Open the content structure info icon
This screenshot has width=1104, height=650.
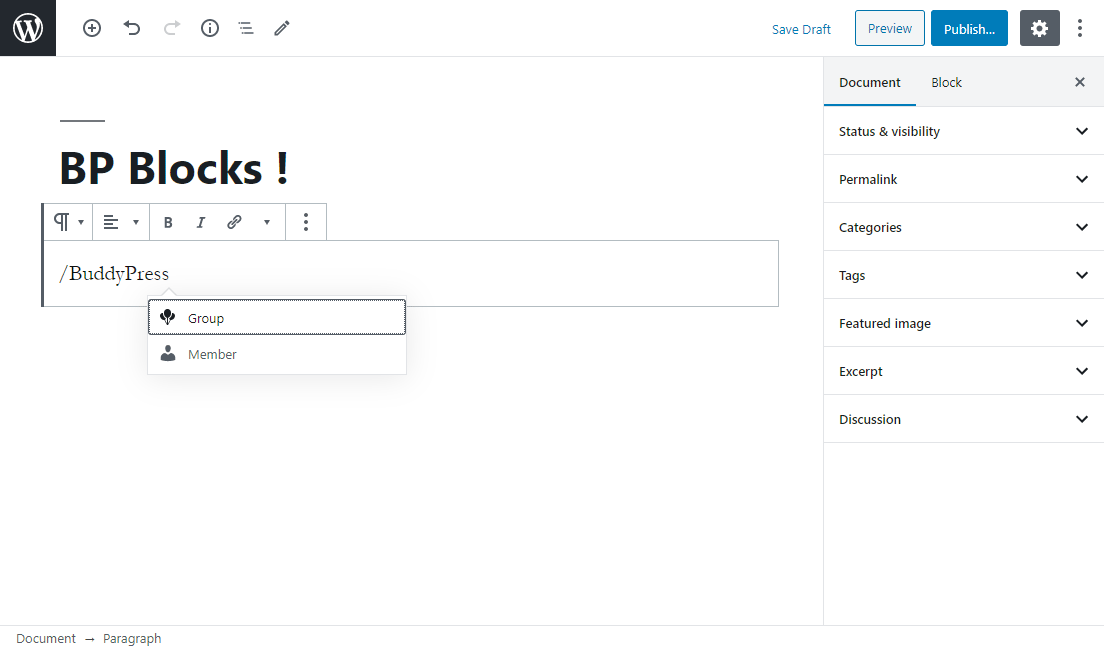210,28
